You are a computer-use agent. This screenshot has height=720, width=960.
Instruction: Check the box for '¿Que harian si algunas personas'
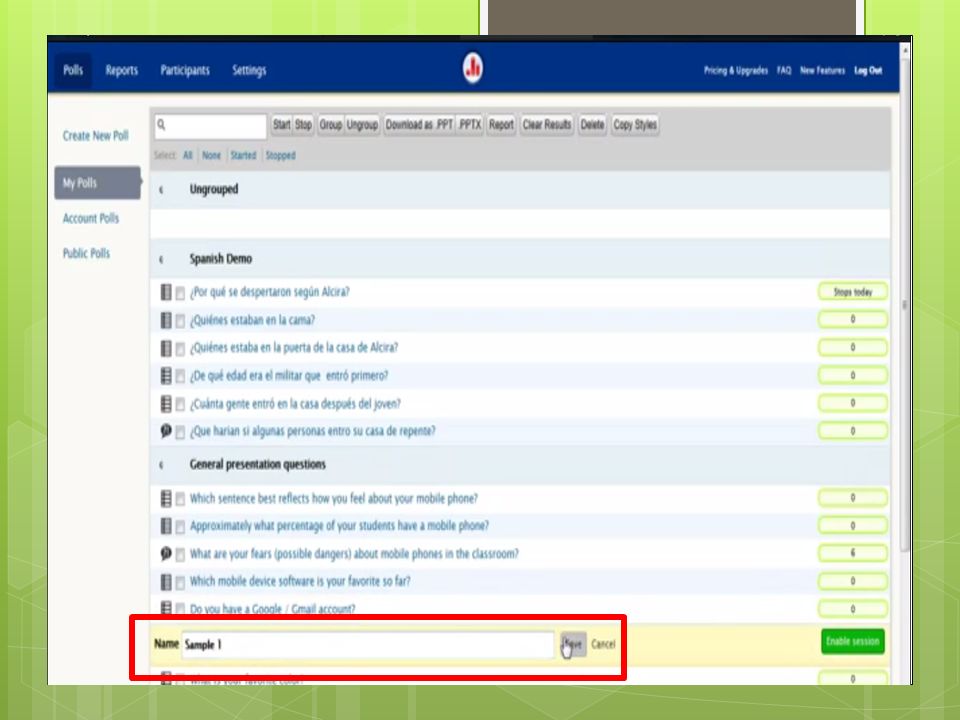pyautogui.click(x=180, y=432)
